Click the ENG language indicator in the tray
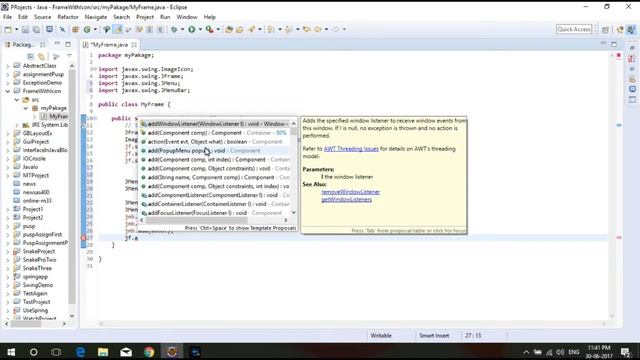The image size is (640, 360). [x=573, y=352]
